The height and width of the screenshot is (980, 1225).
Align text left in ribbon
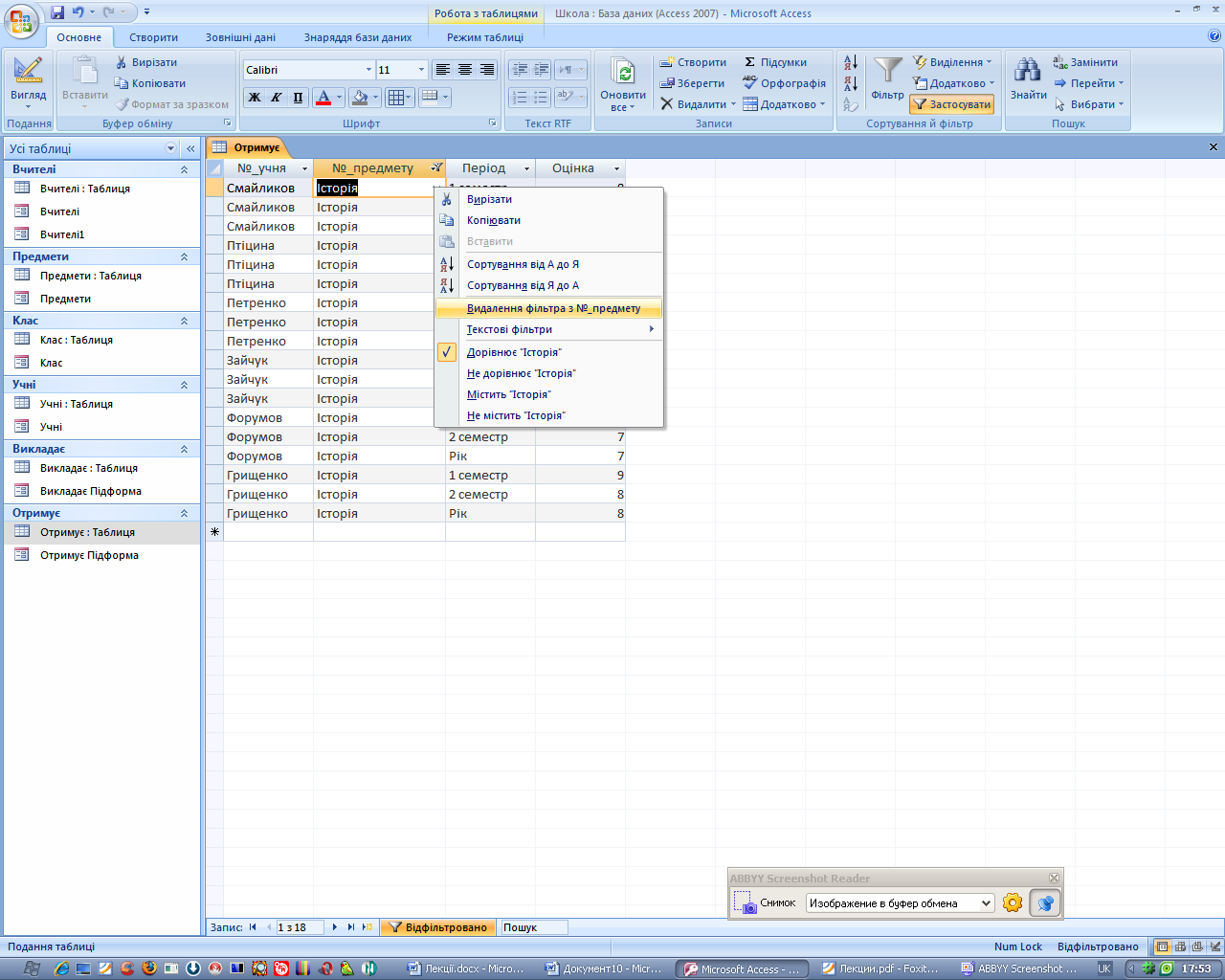point(442,70)
